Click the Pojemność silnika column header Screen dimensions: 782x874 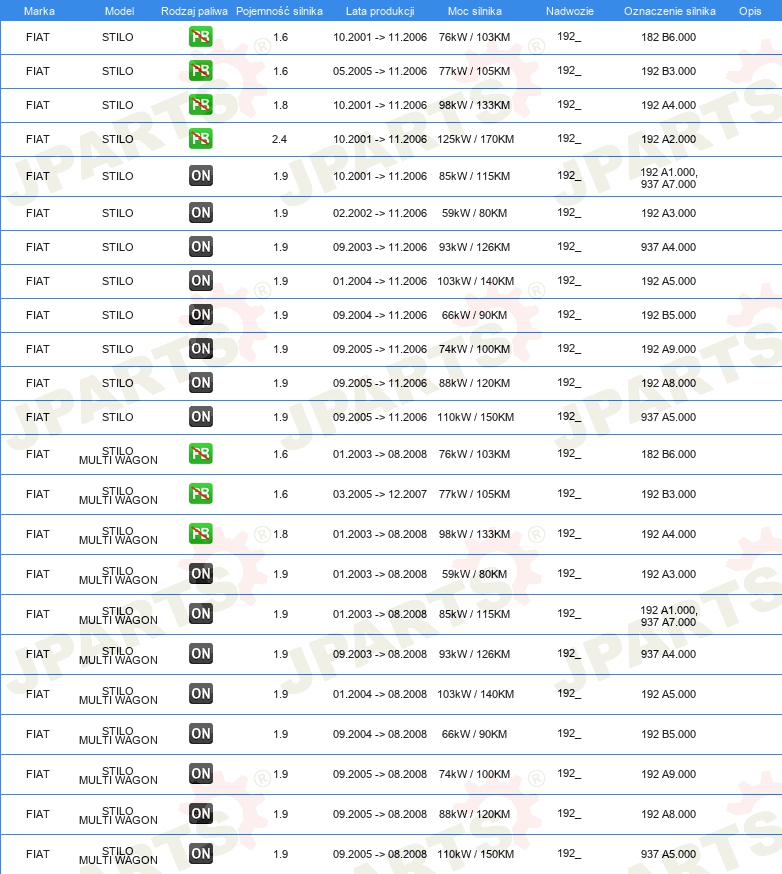(x=279, y=11)
